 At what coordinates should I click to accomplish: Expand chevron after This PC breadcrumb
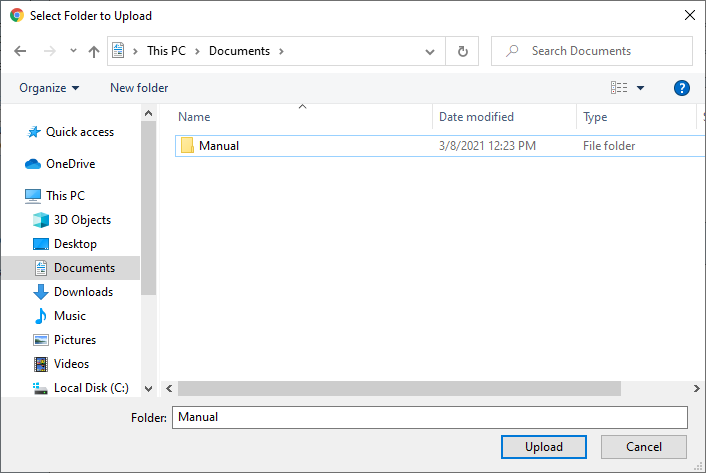tap(197, 51)
